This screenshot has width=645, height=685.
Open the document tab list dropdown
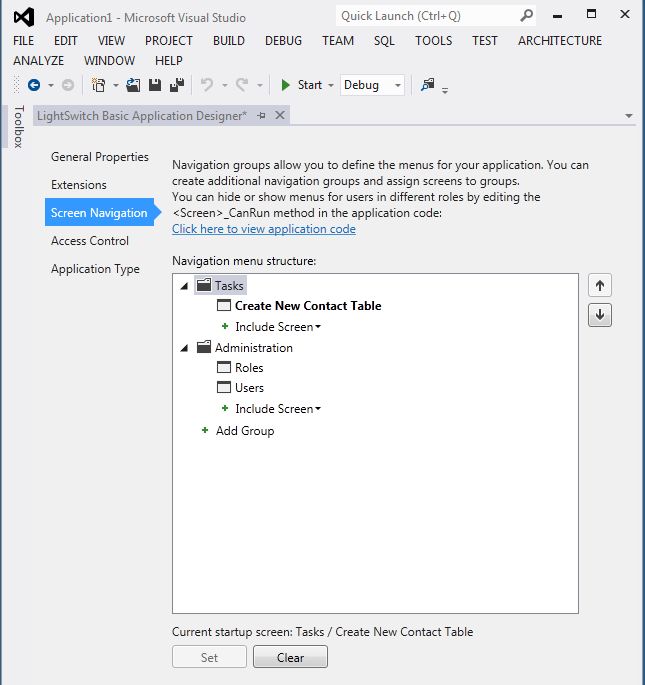(x=628, y=116)
